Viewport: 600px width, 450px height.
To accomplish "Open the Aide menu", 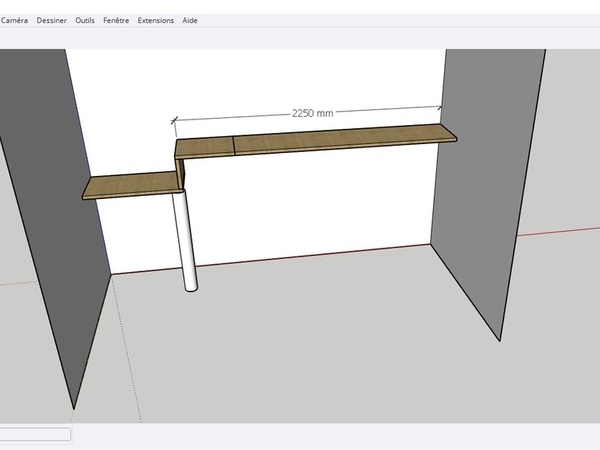I will pos(190,20).
